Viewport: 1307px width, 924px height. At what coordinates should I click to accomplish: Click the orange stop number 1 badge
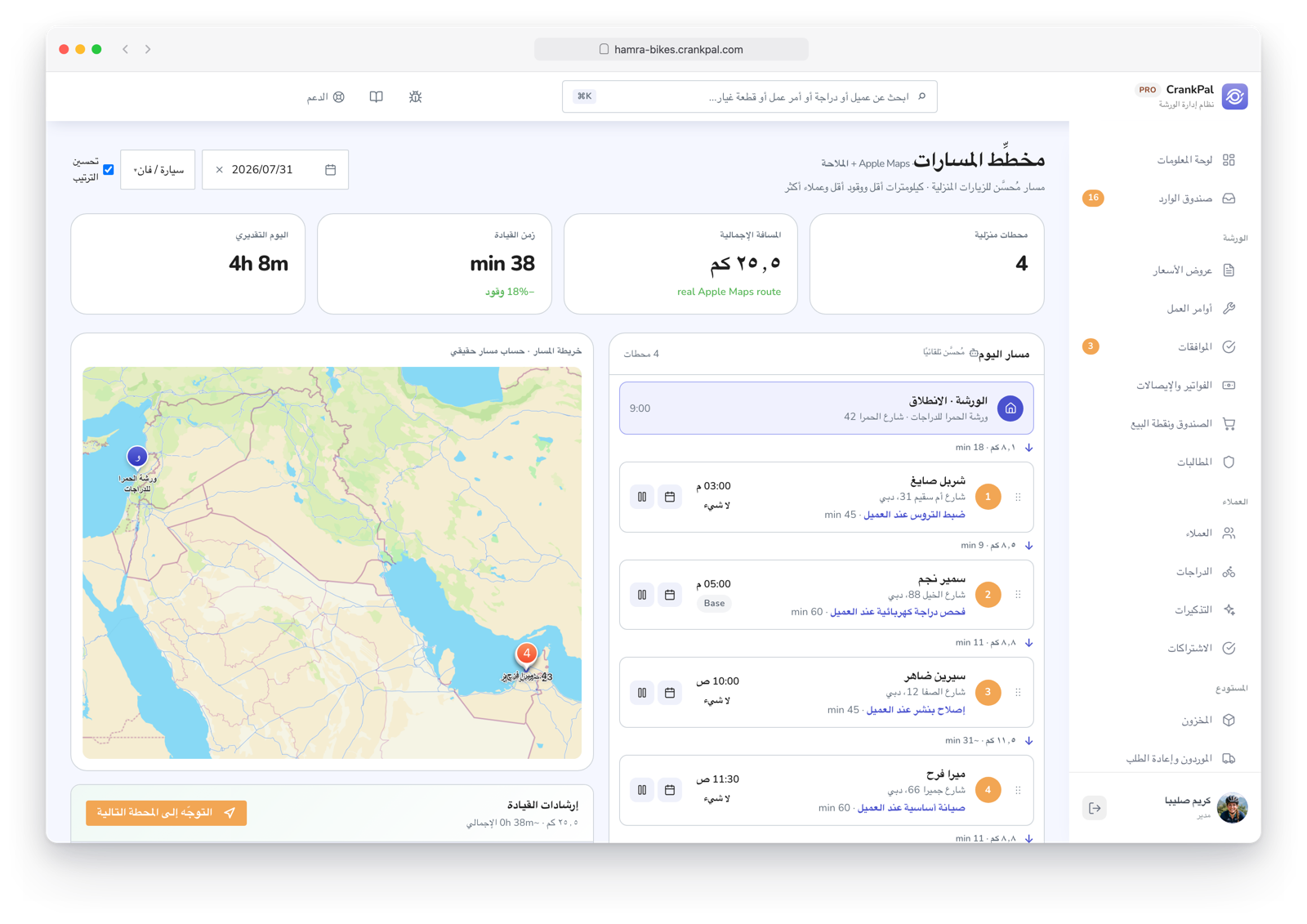click(x=988, y=497)
